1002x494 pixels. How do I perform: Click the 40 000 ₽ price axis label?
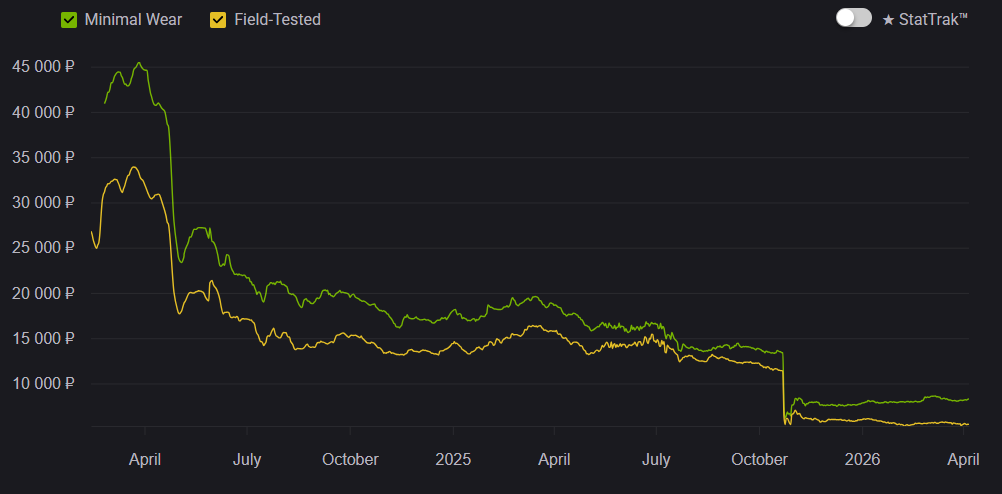43,112
